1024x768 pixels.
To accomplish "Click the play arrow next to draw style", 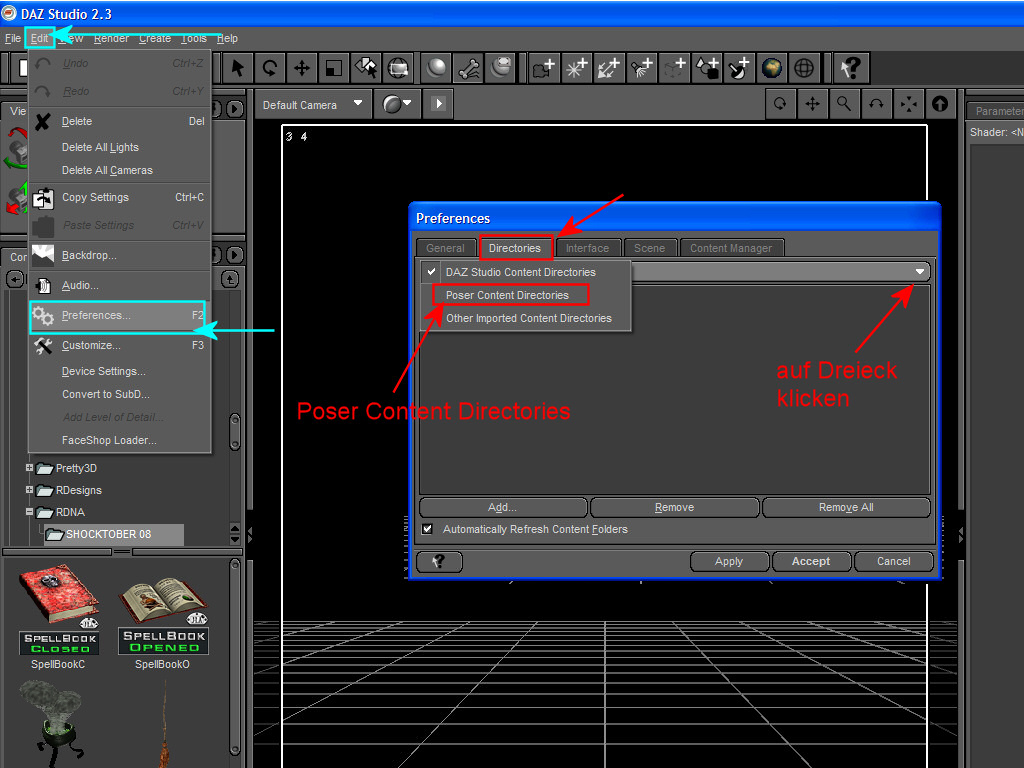I will coord(438,104).
